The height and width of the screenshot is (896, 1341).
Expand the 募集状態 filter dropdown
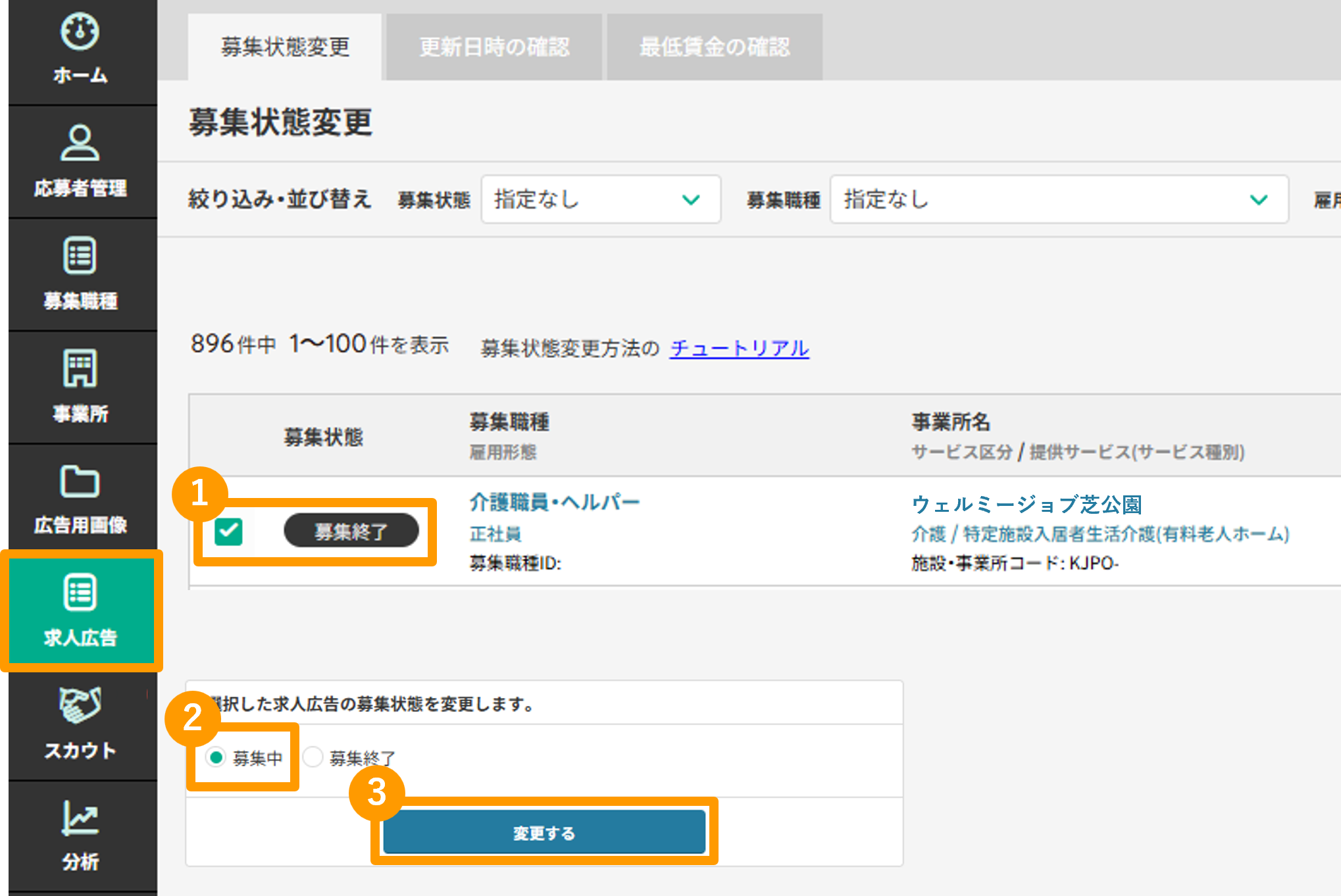tap(600, 199)
